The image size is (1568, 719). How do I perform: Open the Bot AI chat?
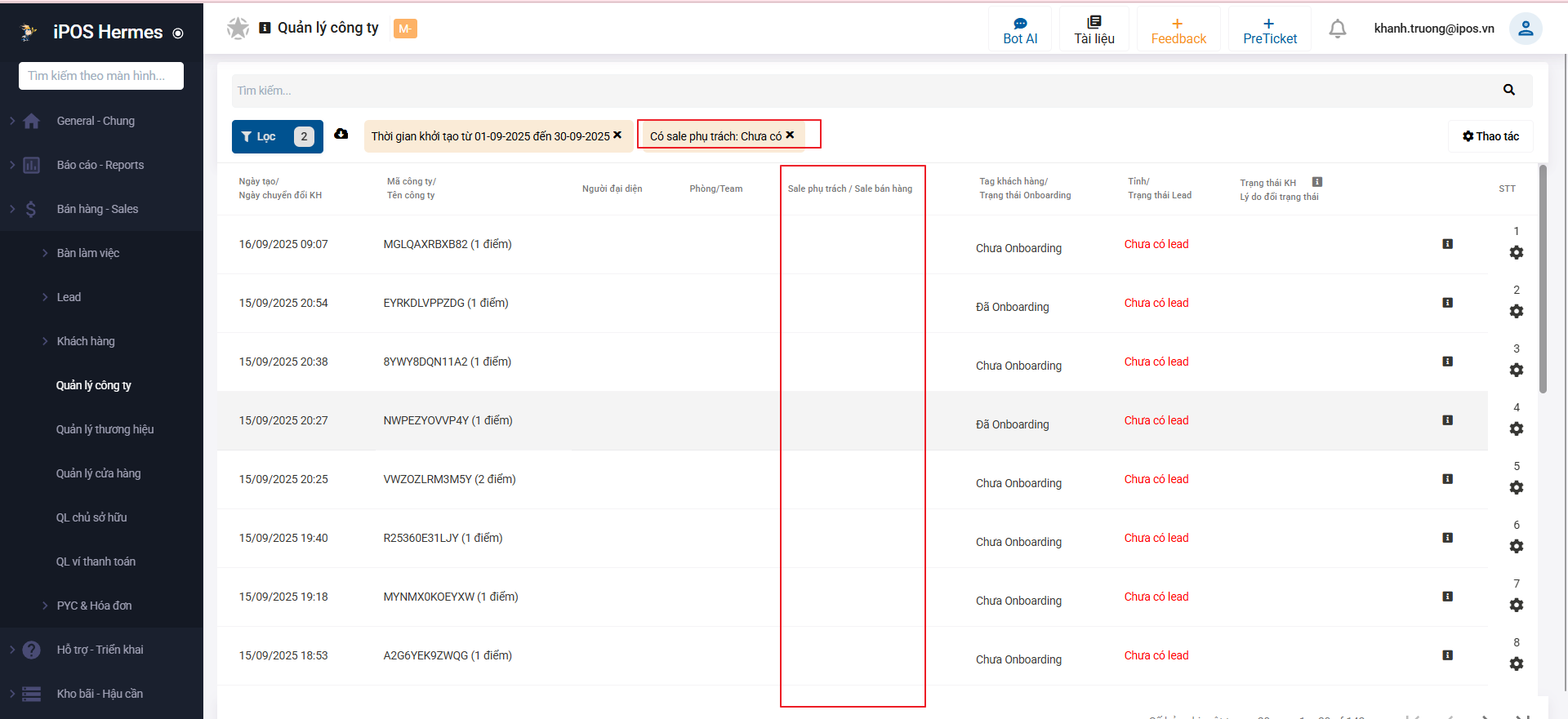[x=1020, y=30]
